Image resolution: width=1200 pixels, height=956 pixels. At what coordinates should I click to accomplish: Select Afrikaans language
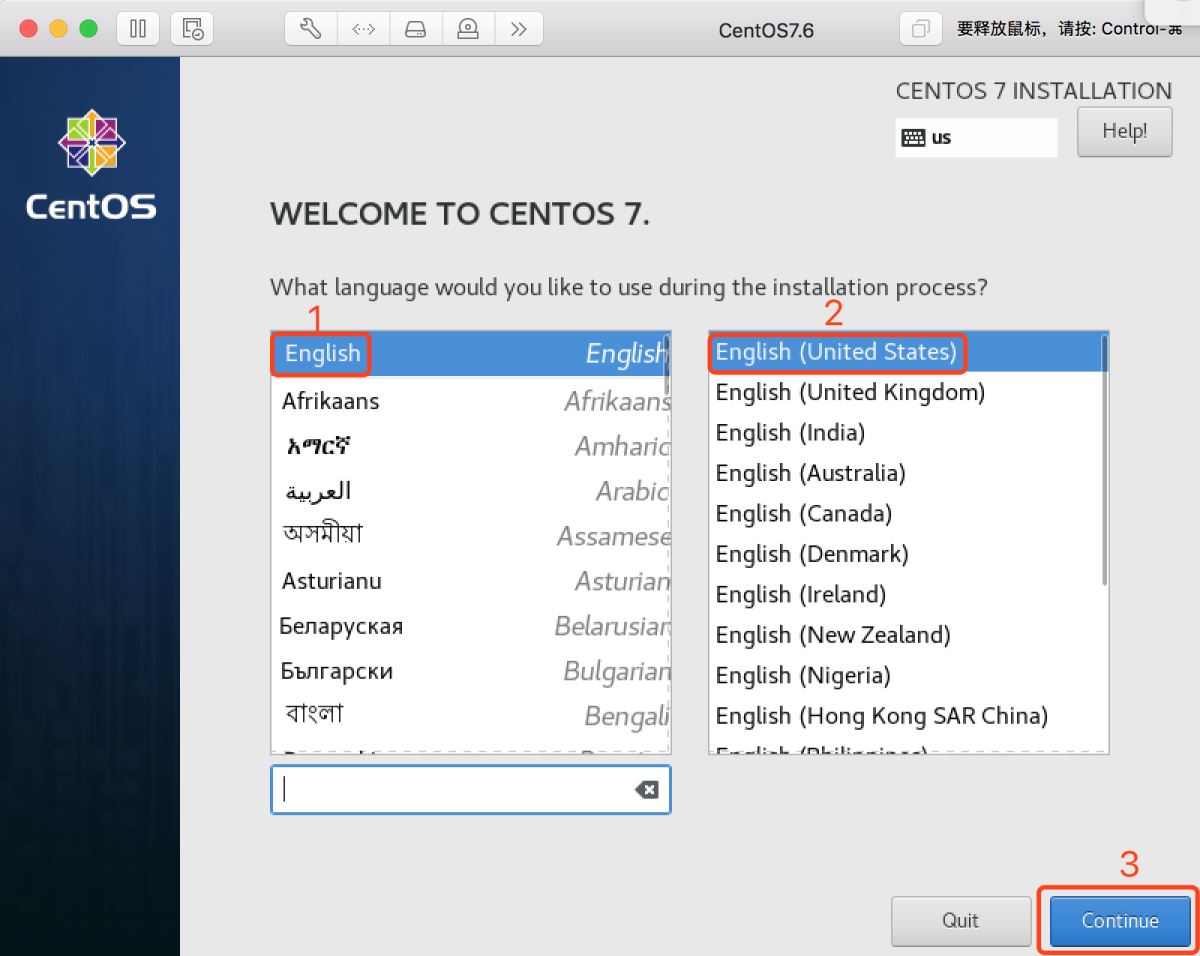point(470,401)
